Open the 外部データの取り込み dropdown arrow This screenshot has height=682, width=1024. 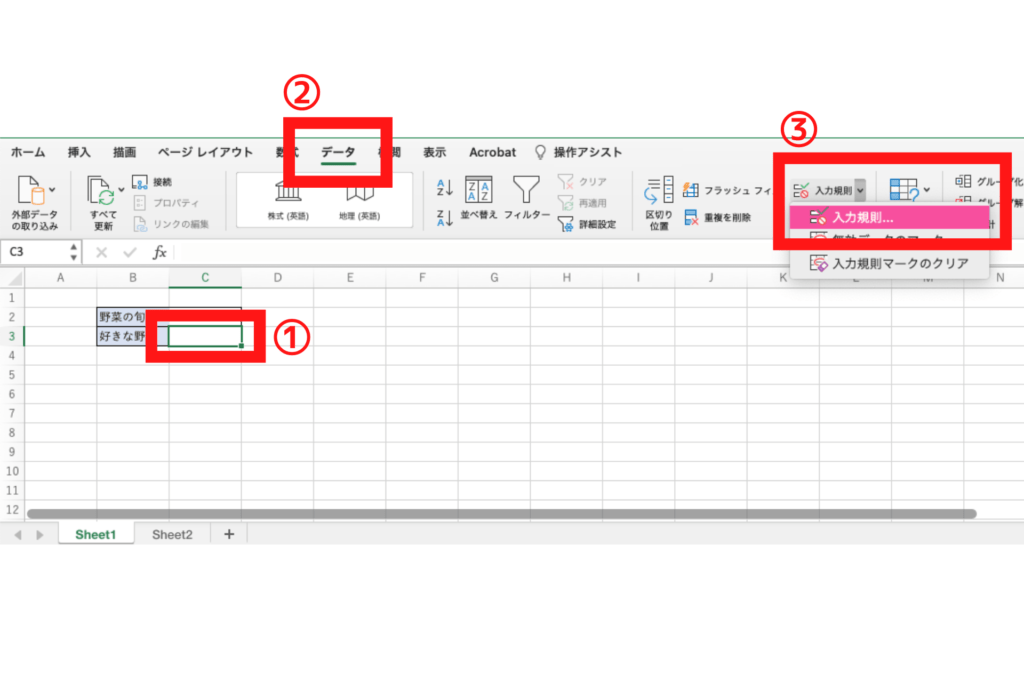[52, 190]
